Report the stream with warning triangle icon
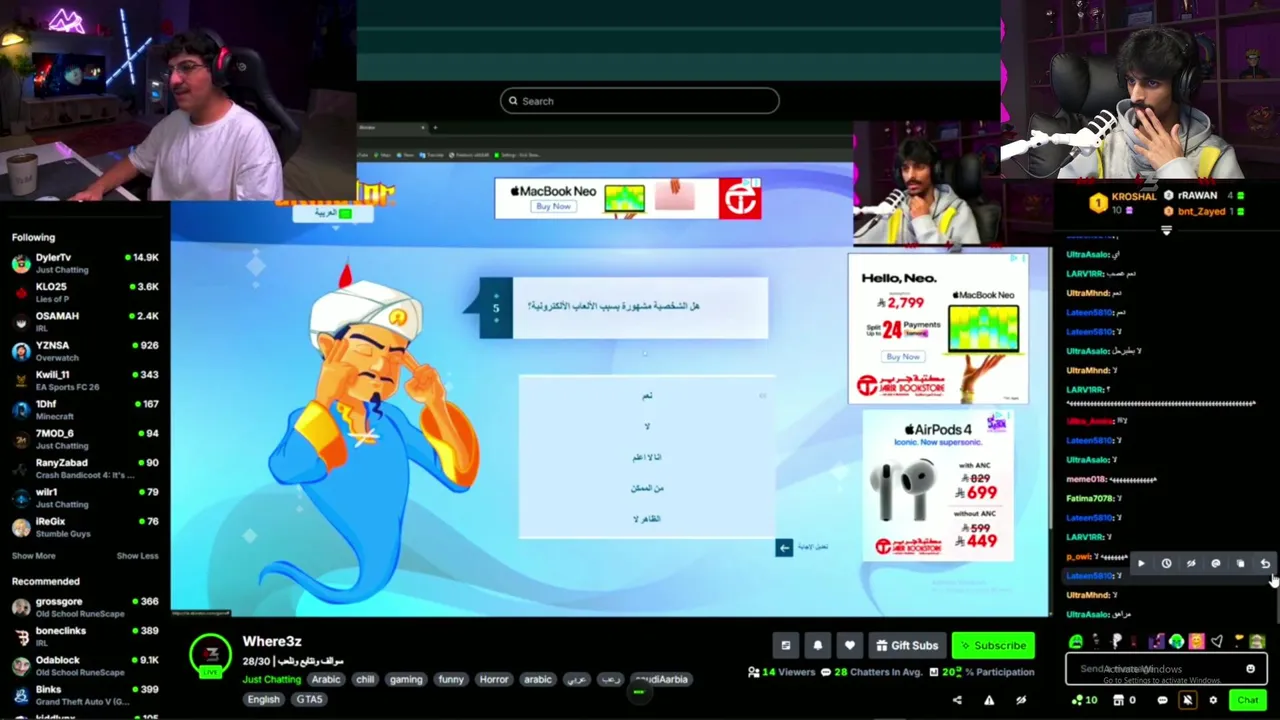 [x=989, y=700]
